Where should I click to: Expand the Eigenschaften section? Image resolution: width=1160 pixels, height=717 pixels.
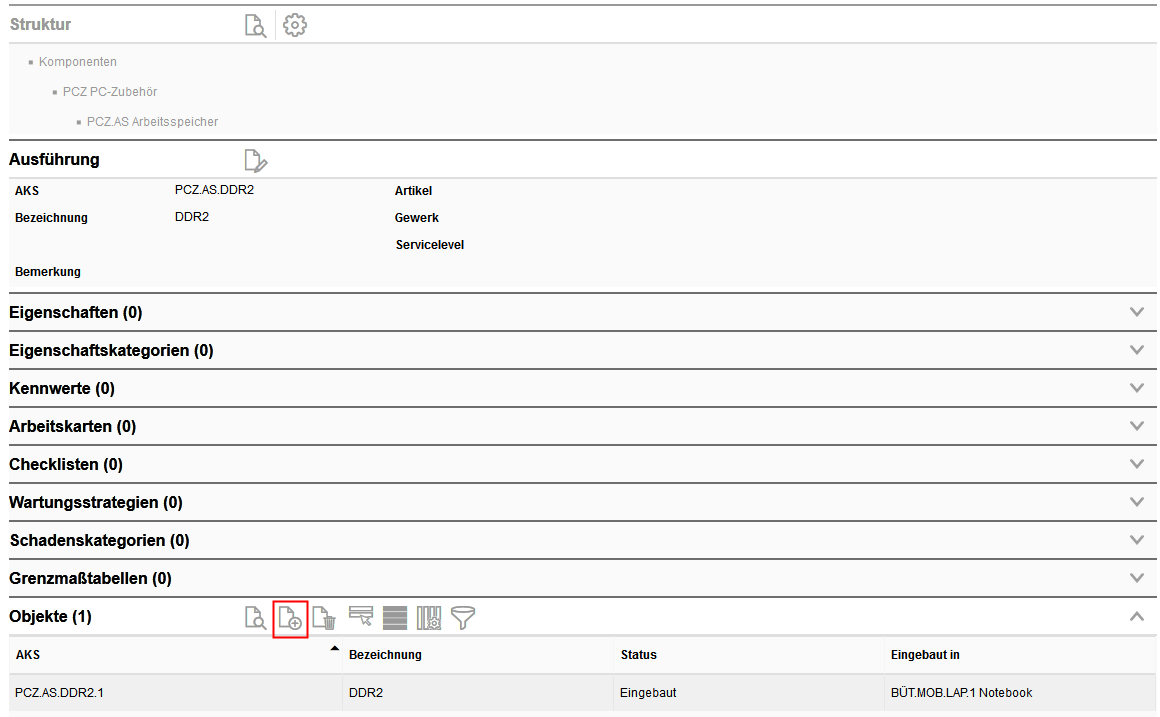click(x=1136, y=312)
